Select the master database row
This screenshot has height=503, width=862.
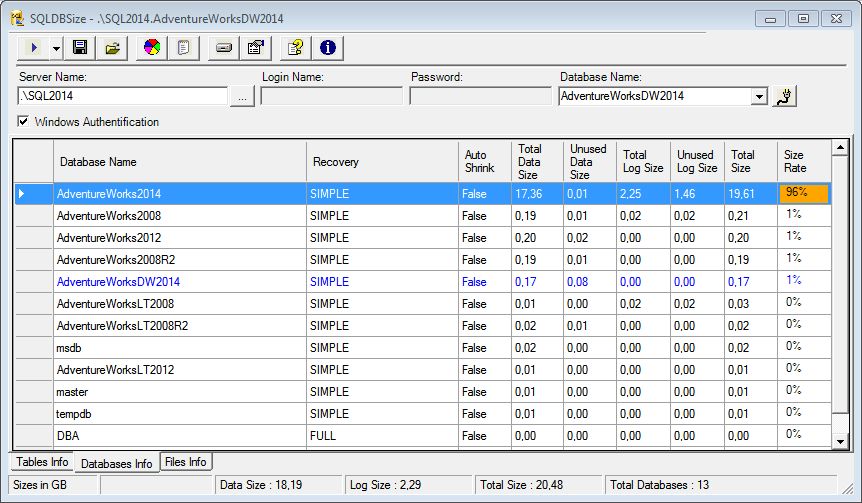[x=423, y=391]
